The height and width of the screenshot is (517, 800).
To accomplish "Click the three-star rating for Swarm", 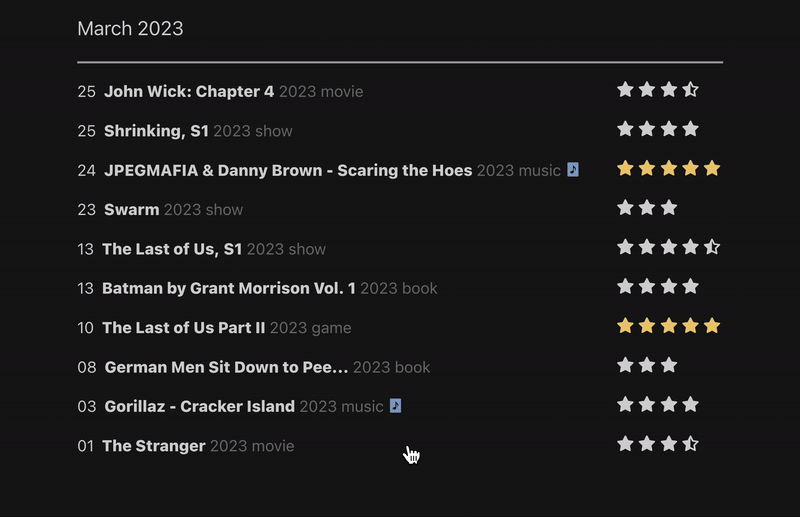I will [x=647, y=208].
